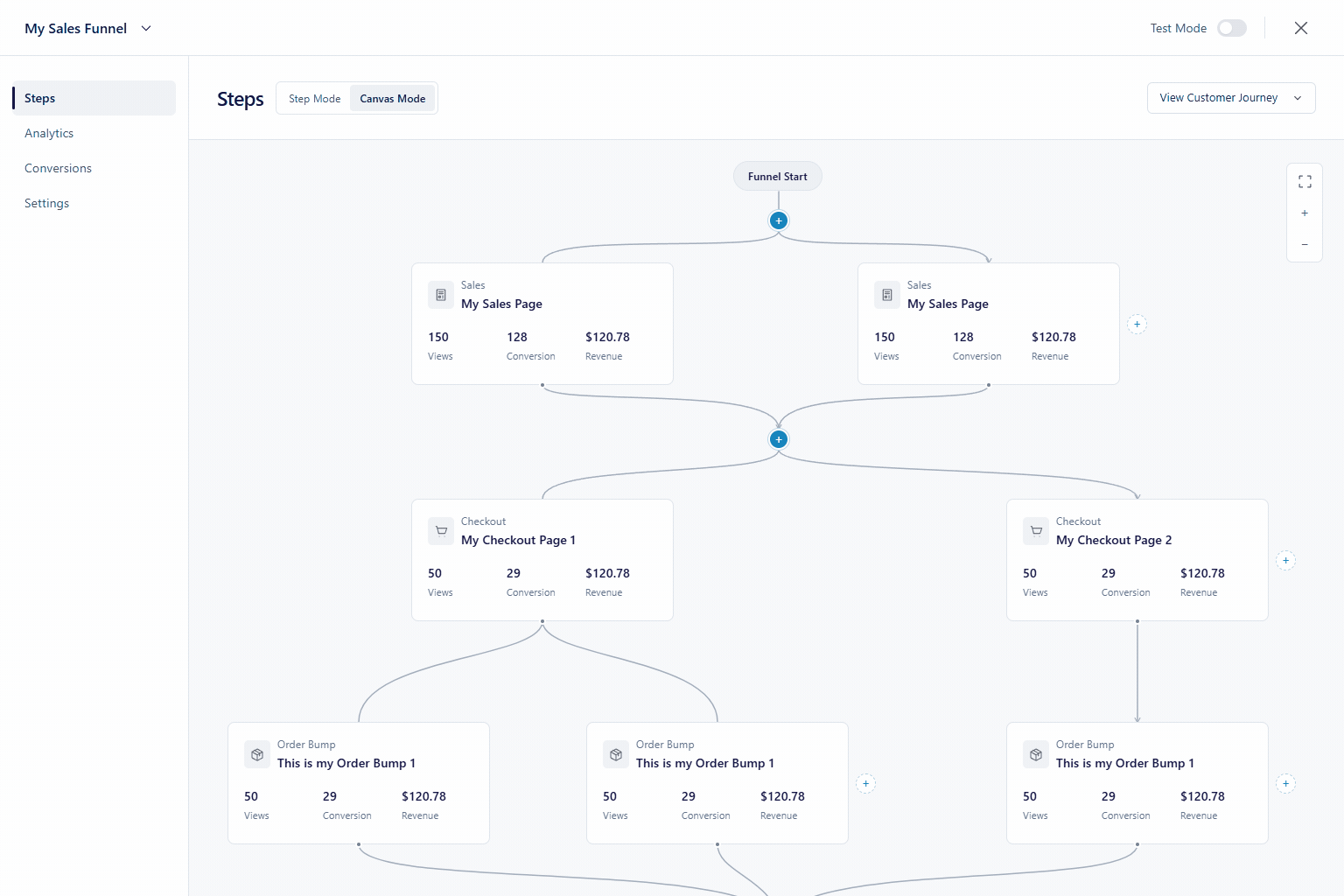Click 50 views on the first-column Order Bump card

pyautogui.click(x=251, y=796)
